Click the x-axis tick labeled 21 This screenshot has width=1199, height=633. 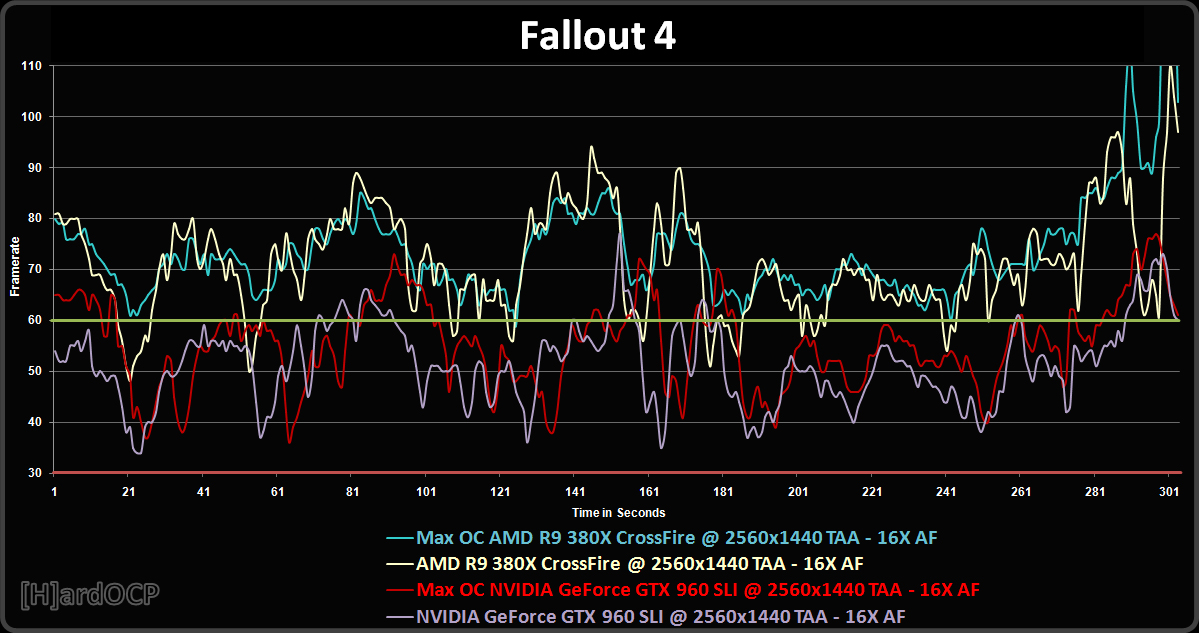128,492
